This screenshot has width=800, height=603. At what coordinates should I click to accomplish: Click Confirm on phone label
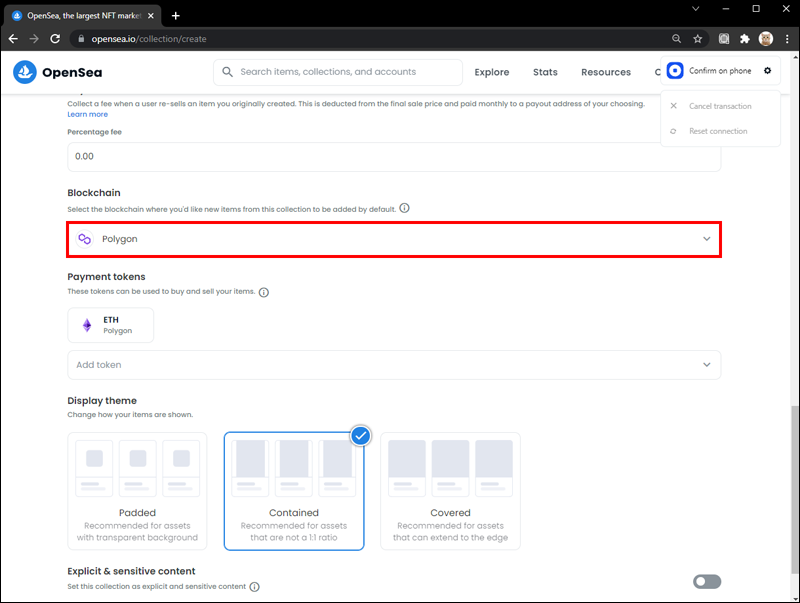point(720,70)
